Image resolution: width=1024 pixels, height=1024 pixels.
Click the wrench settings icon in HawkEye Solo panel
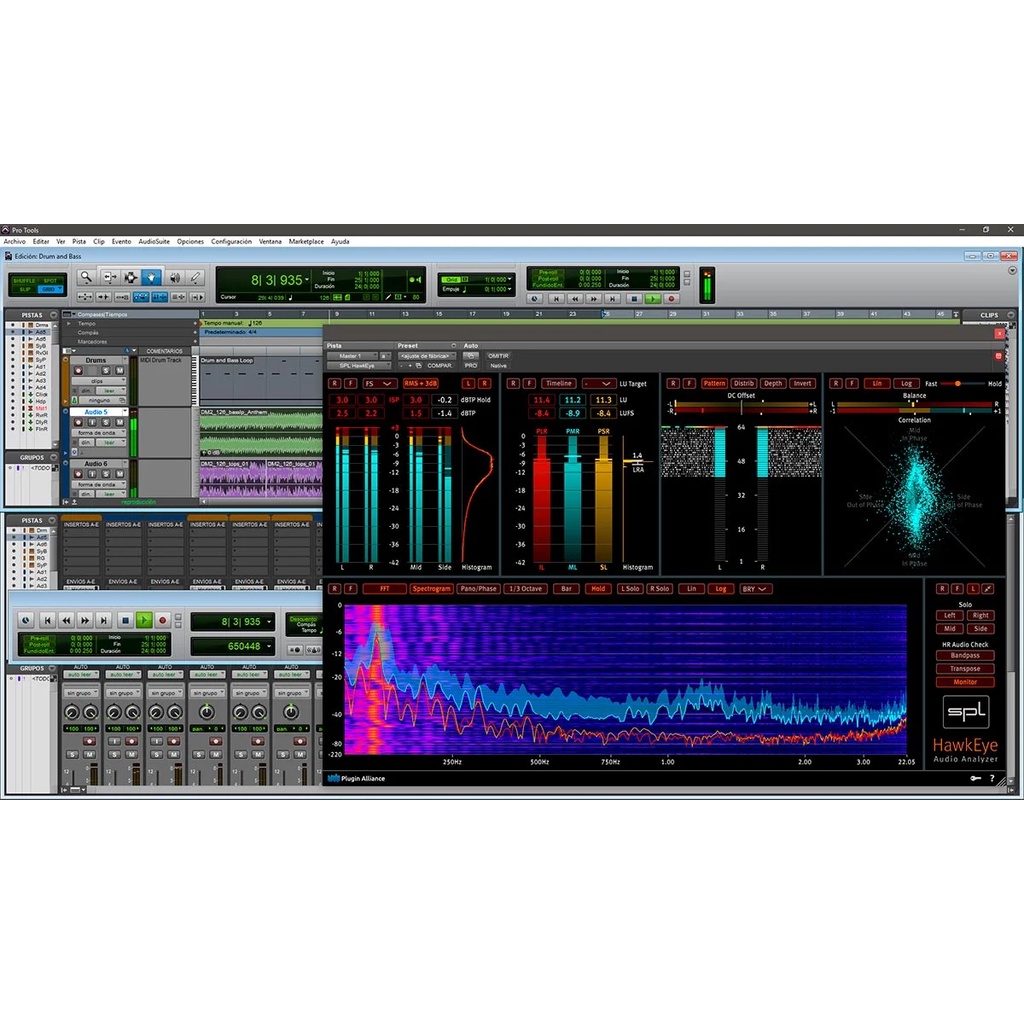pyautogui.click(x=988, y=589)
